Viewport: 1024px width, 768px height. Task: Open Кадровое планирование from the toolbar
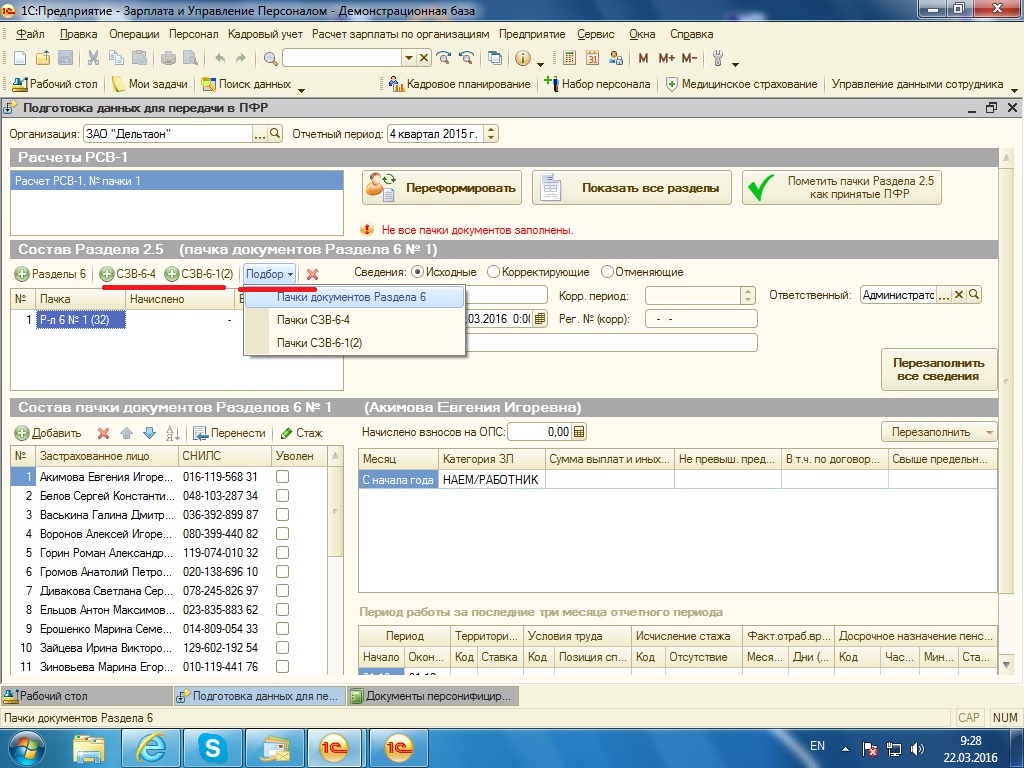point(461,84)
